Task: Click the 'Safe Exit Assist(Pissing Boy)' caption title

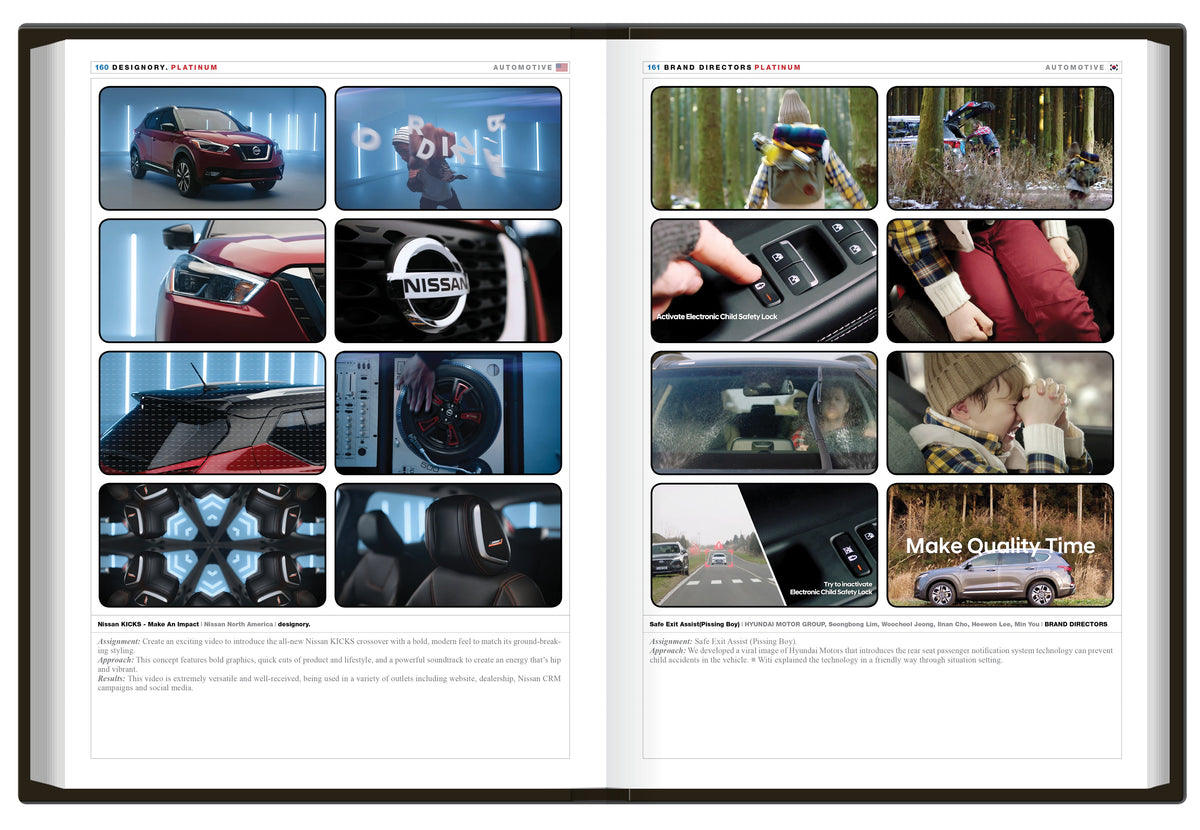Action: 695,624
